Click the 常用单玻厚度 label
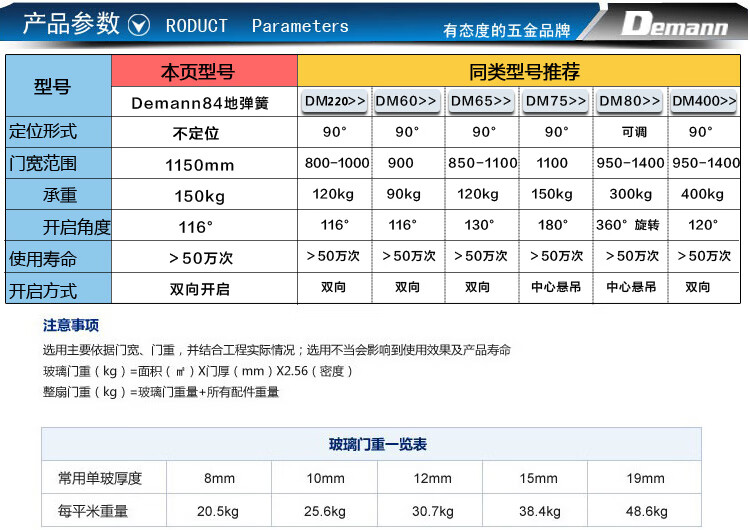The width and height of the screenshot is (750, 530). pyautogui.click(x=100, y=478)
